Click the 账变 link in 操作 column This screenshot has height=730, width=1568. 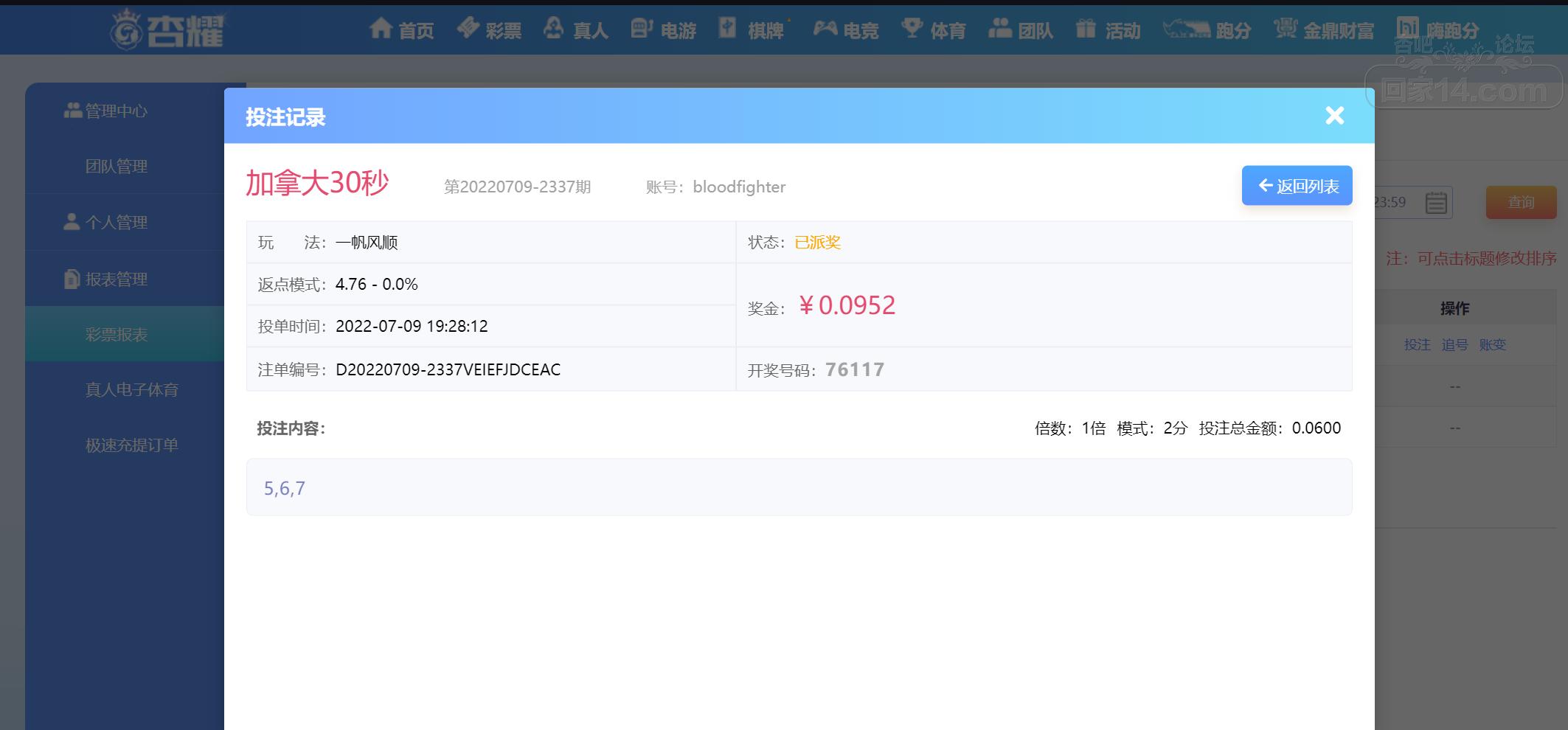click(x=1492, y=345)
